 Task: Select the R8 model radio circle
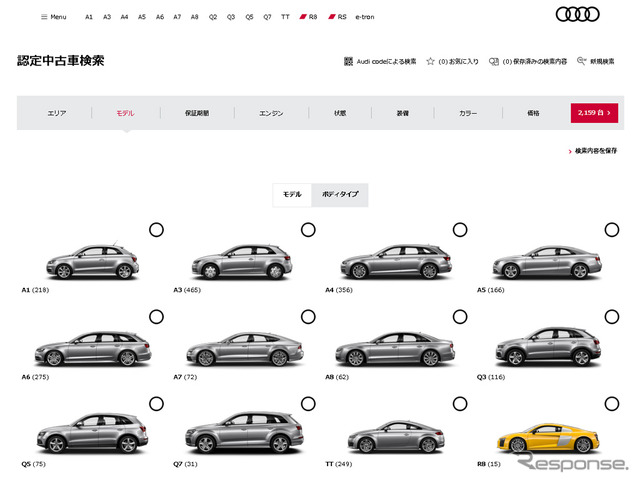point(612,404)
